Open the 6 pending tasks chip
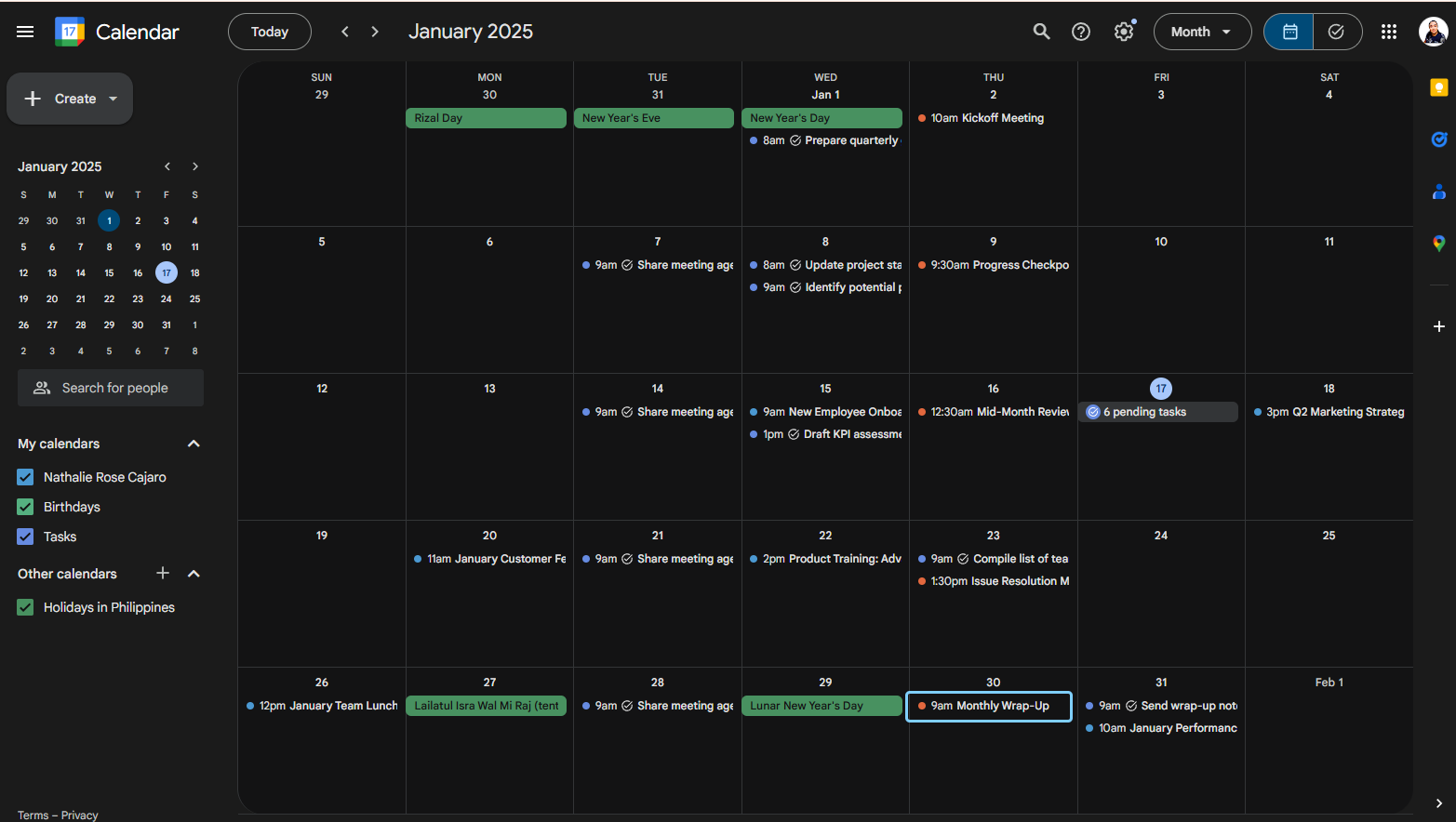The width and height of the screenshot is (1456, 822). tap(1158, 412)
